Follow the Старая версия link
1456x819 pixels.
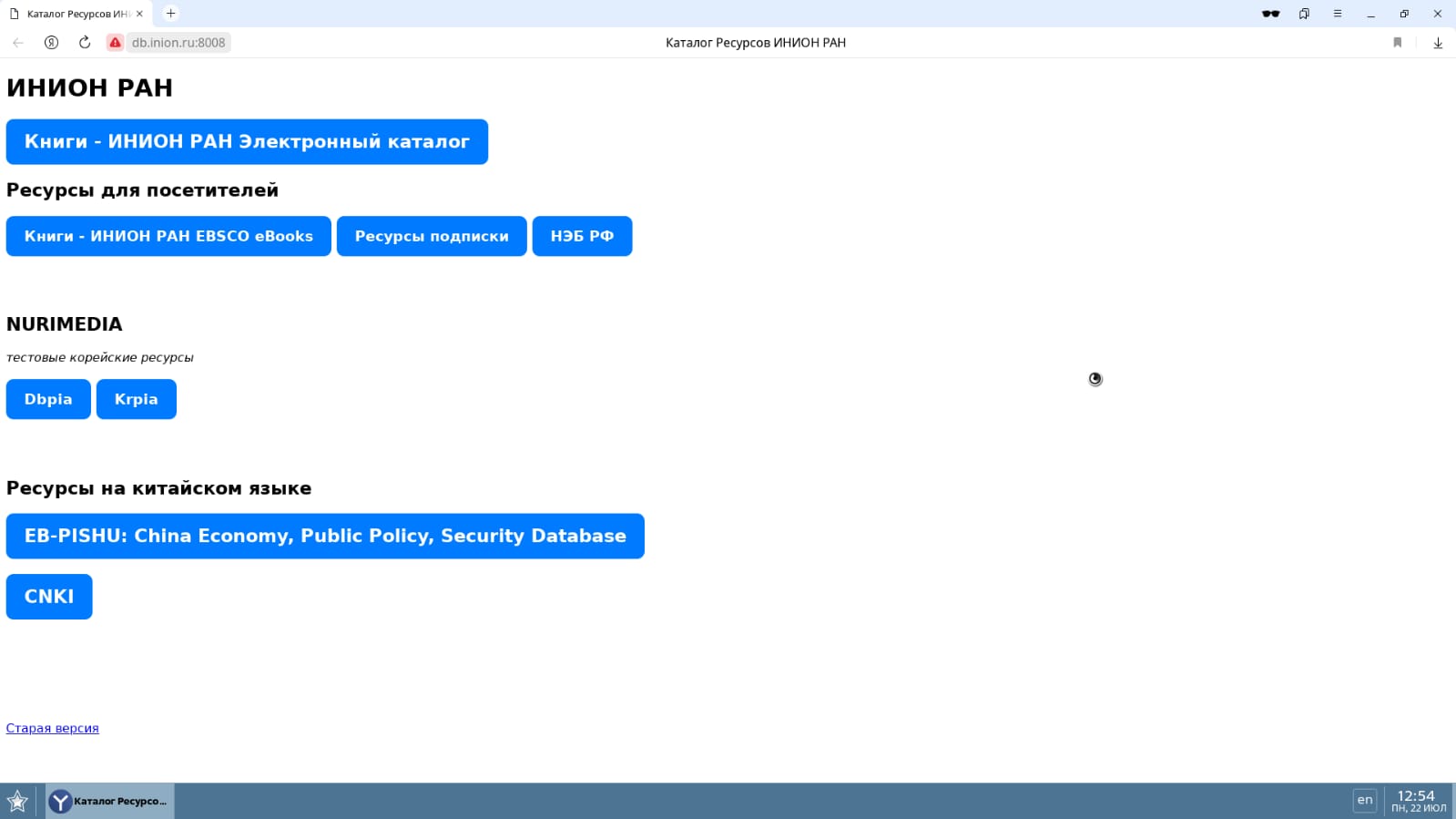click(53, 728)
